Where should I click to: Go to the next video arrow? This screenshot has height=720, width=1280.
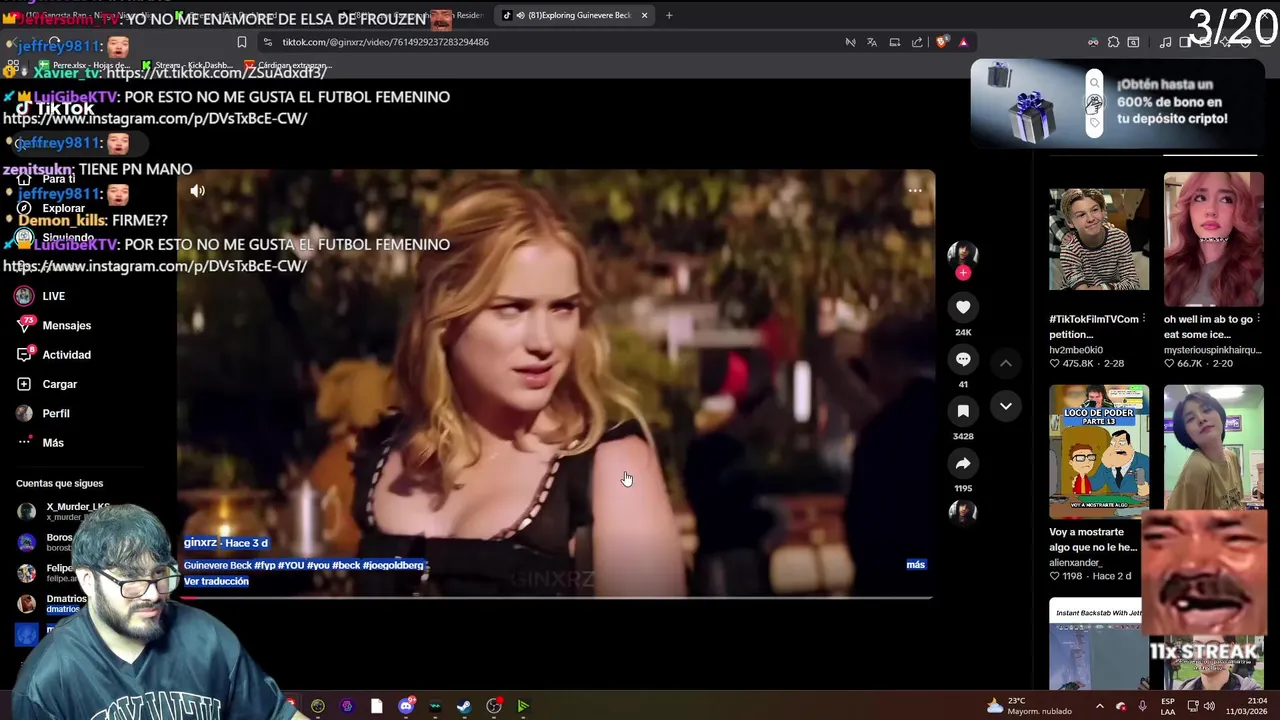tap(1006, 406)
